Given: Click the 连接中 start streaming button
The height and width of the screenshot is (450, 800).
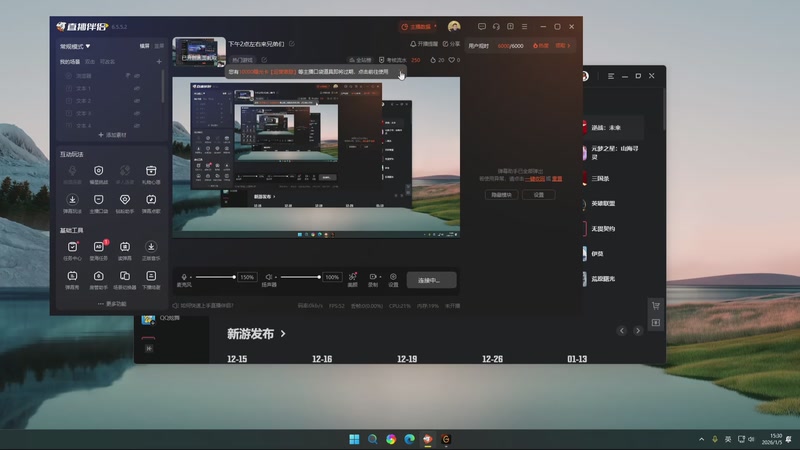Looking at the screenshot, I should tap(431, 280).
